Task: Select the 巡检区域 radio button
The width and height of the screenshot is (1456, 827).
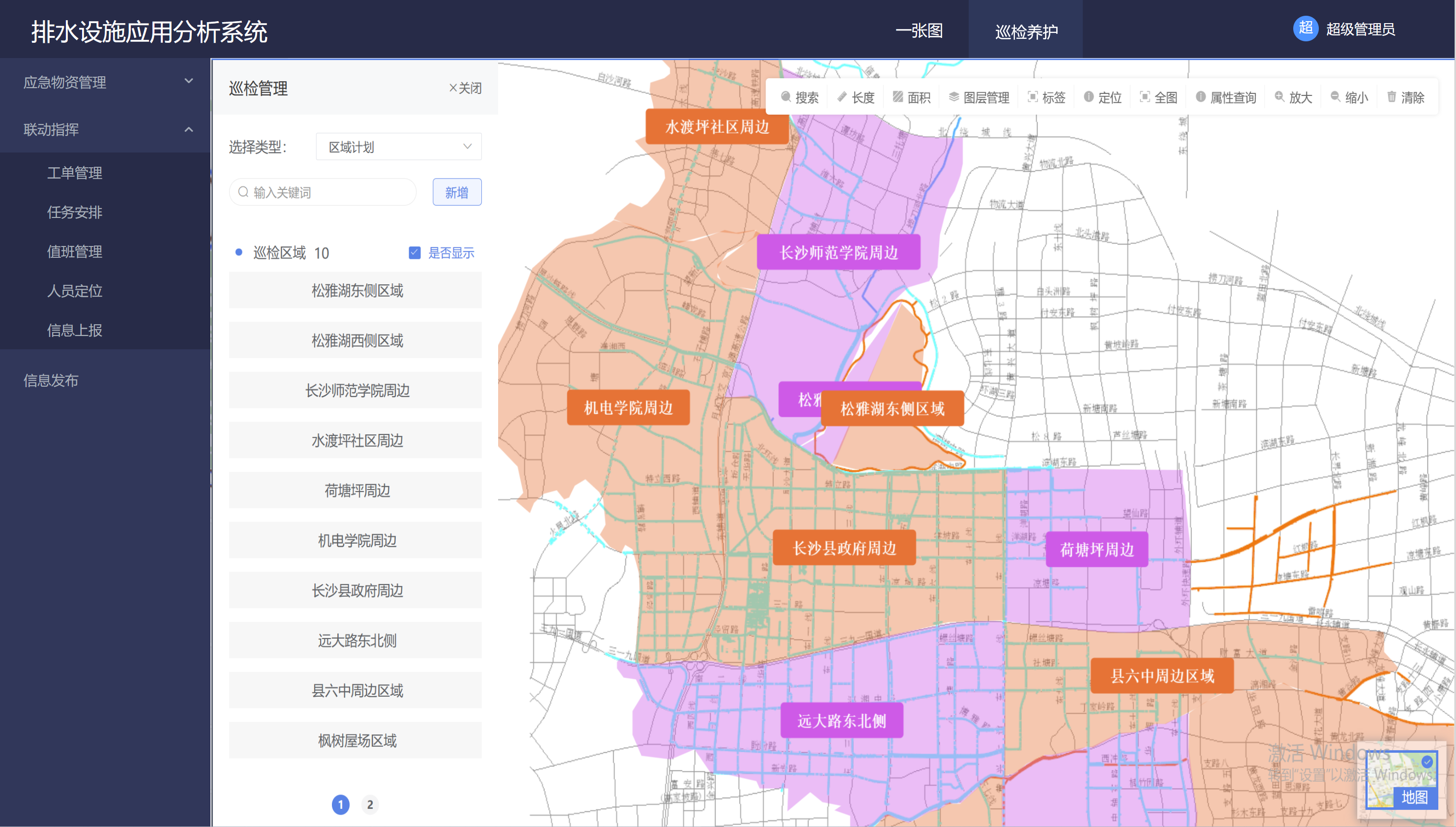Action: (238, 252)
